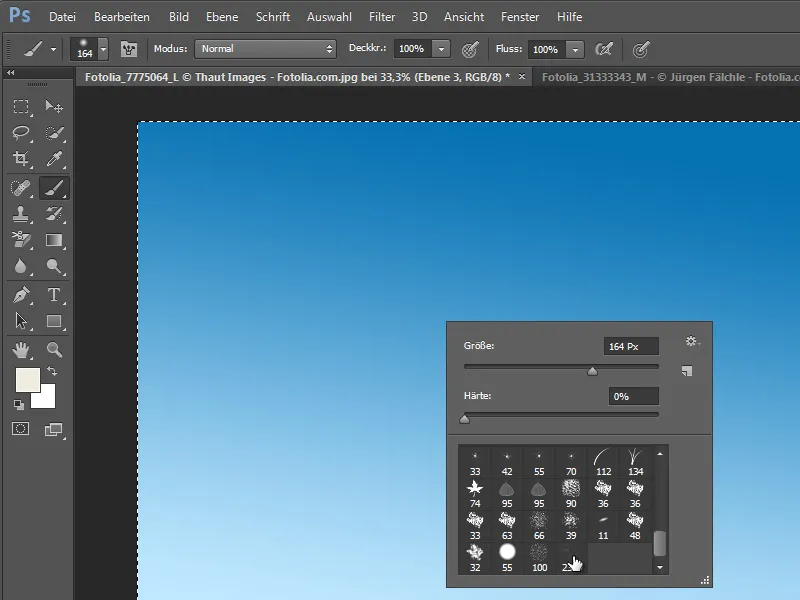Select the Blur tool
Viewport: 800px width, 600px height.
[21, 266]
